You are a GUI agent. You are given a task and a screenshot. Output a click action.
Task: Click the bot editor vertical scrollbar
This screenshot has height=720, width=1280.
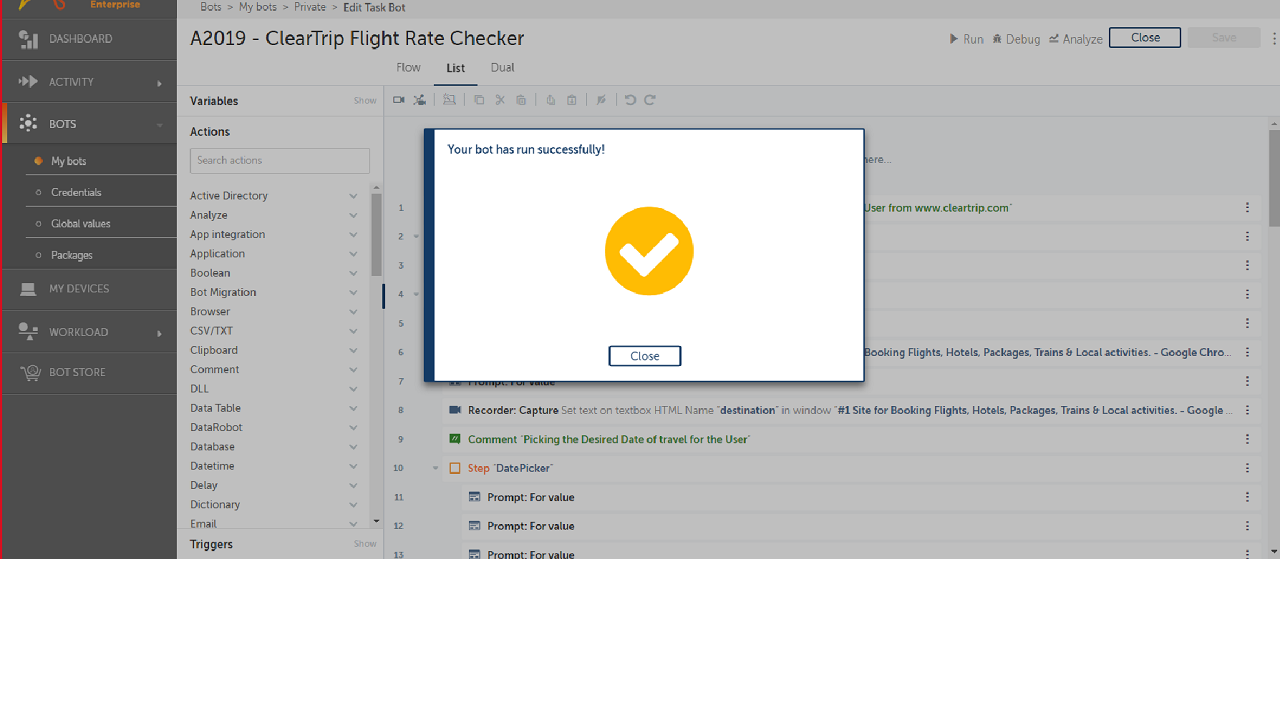pyautogui.click(x=1274, y=178)
